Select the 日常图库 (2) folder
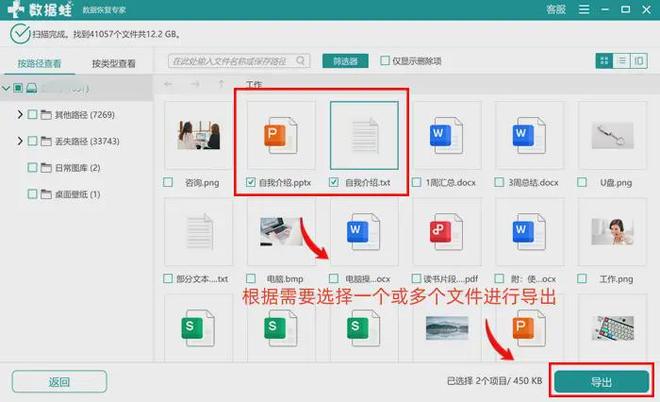This screenshot has width=660, height=402. 77,168
